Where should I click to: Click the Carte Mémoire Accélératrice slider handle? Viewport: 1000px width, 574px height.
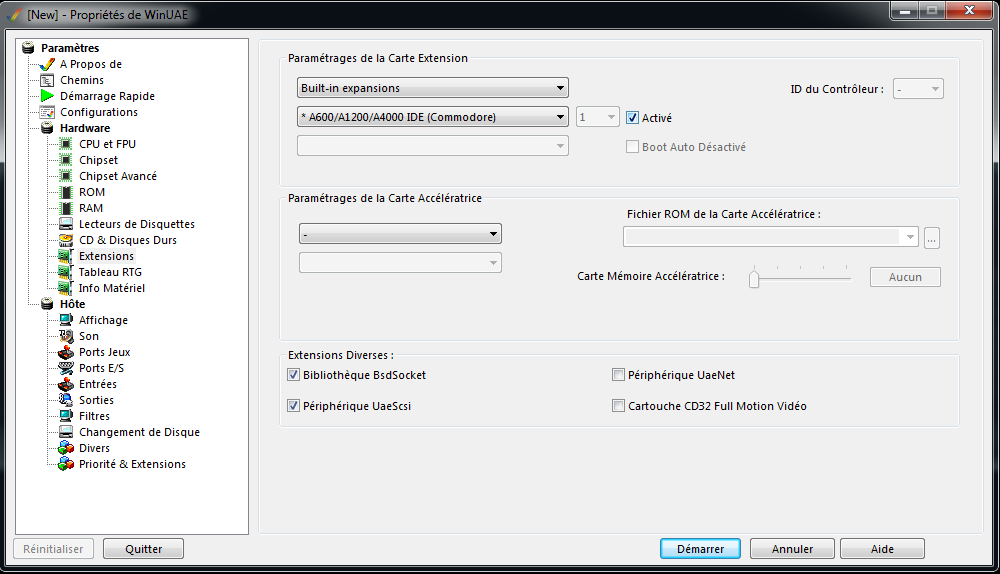754,279
